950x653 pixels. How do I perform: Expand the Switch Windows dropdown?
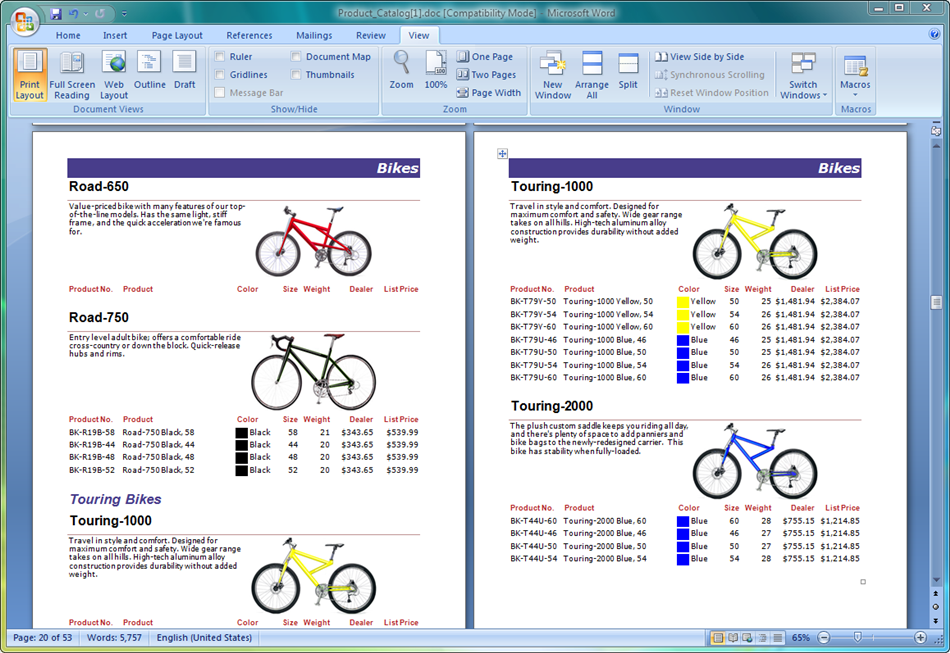803,75
